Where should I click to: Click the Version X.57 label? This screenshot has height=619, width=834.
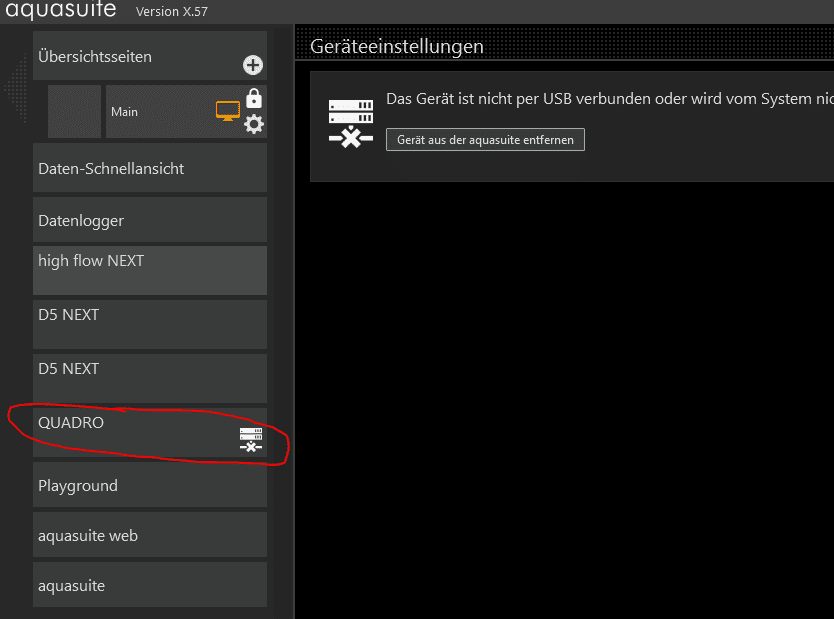coord(172,12)
